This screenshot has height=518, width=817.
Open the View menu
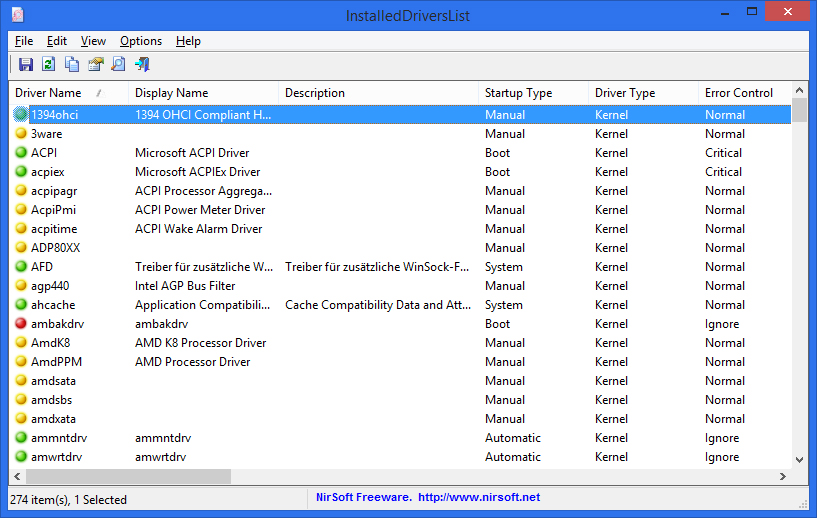tap(93, 41)
